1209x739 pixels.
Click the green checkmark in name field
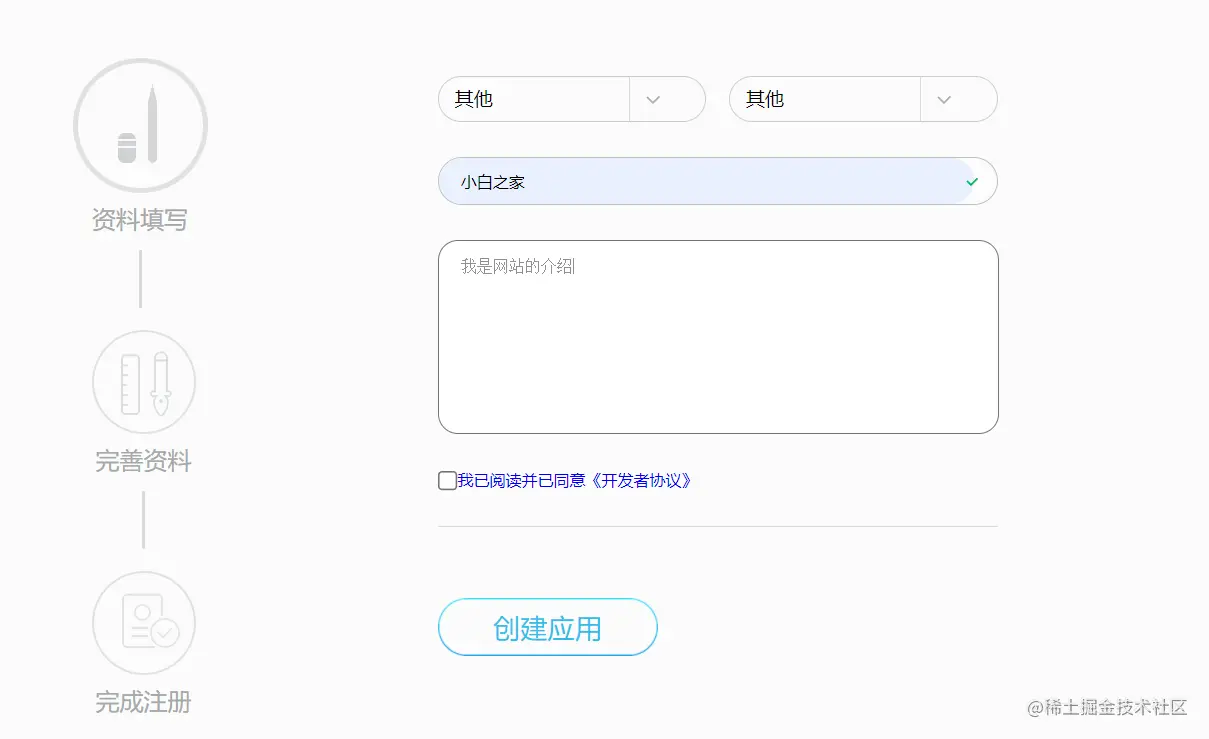pos(972,182)
